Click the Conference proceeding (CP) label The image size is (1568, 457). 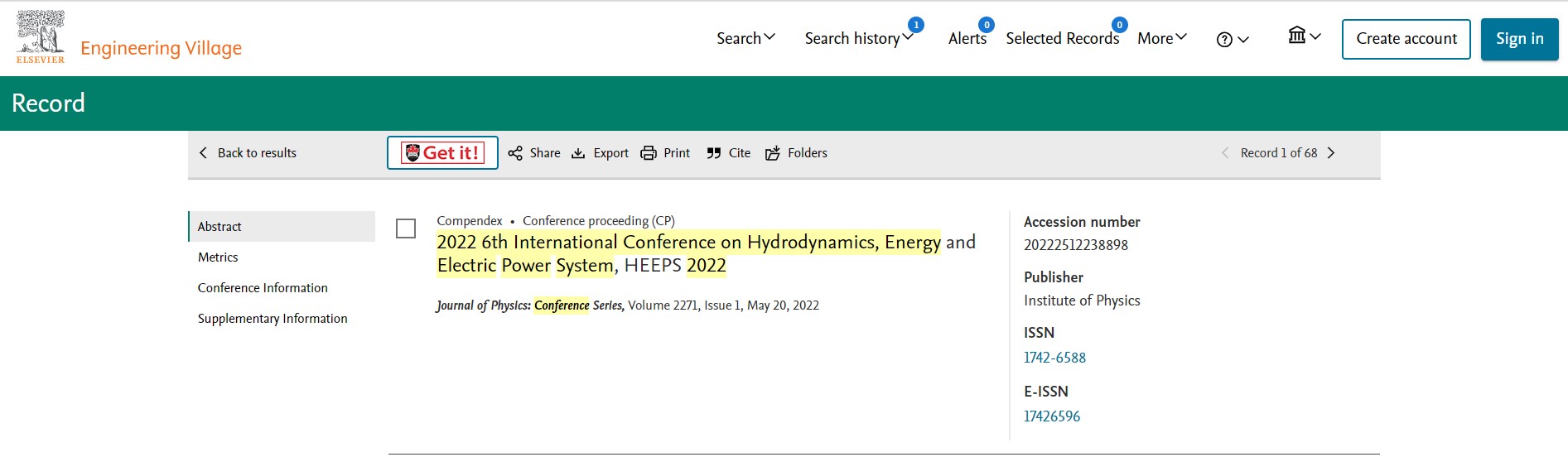tap(599, 221)
